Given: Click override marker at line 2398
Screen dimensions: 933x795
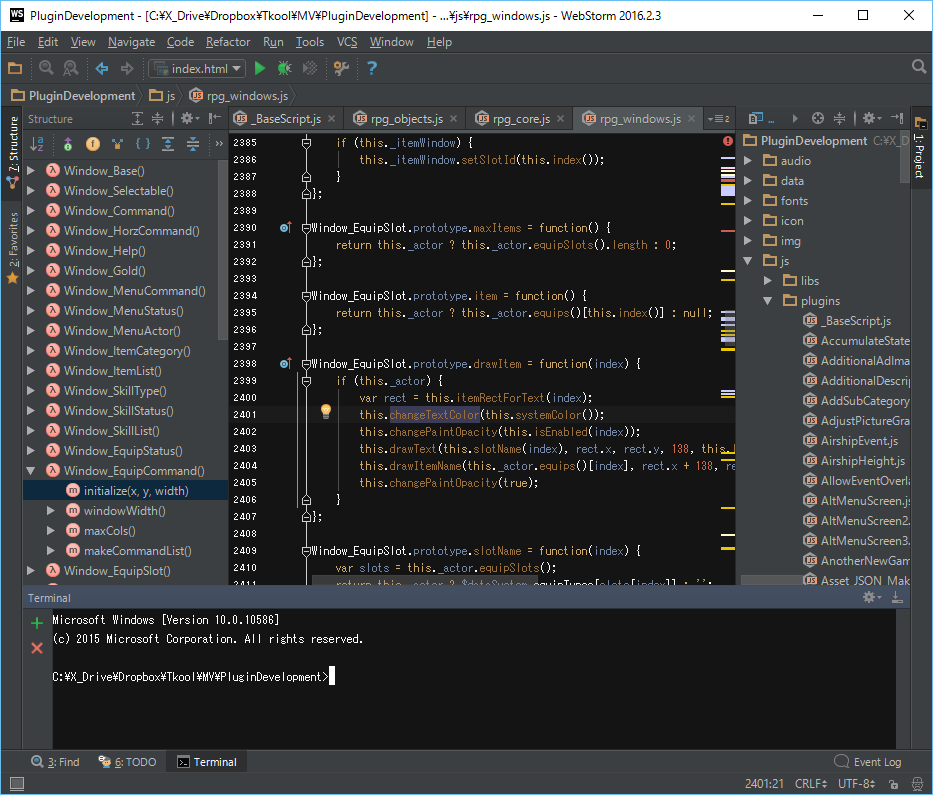Looking at the screenshot, I should 286,364.
